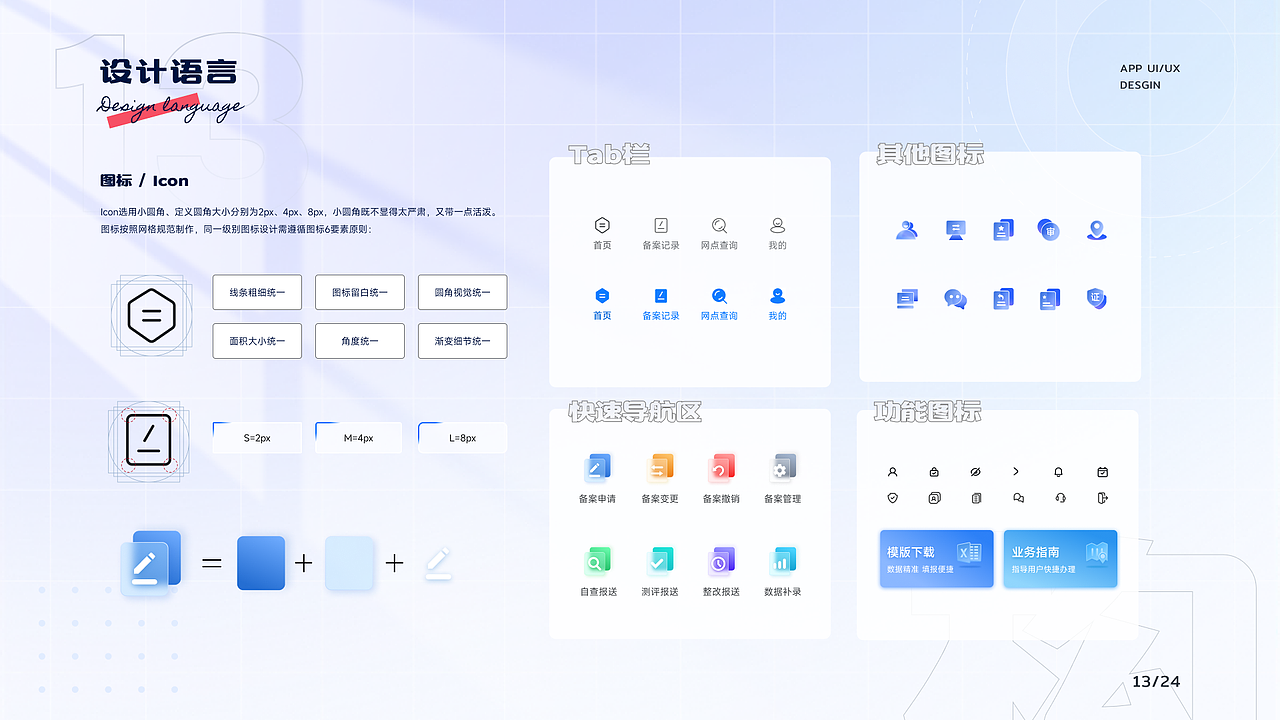Open the orange 备案变更 icon
Screen dimensions: 1280x720
point(659,467)
